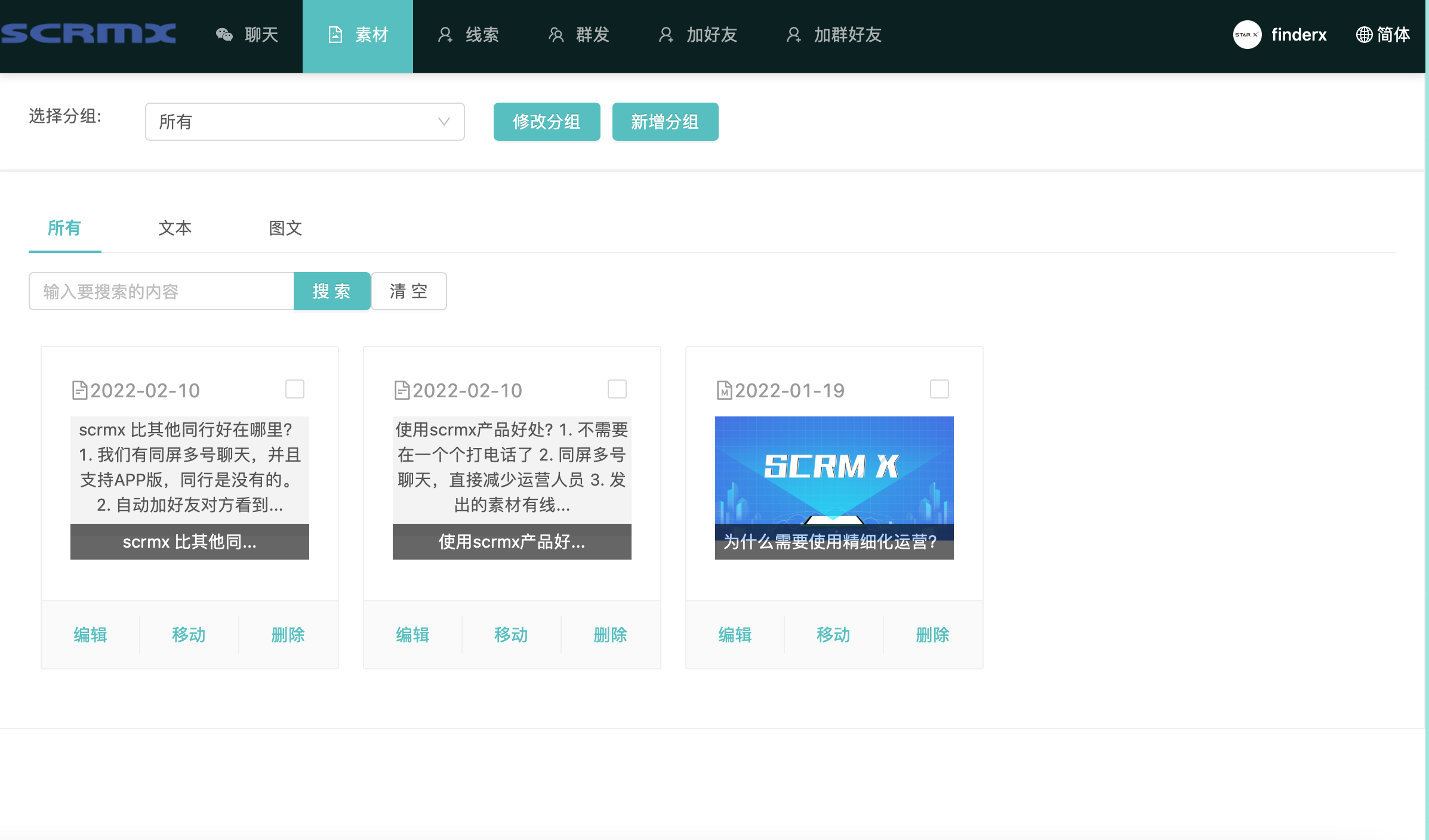Click the 清空 button

(409, 291)
